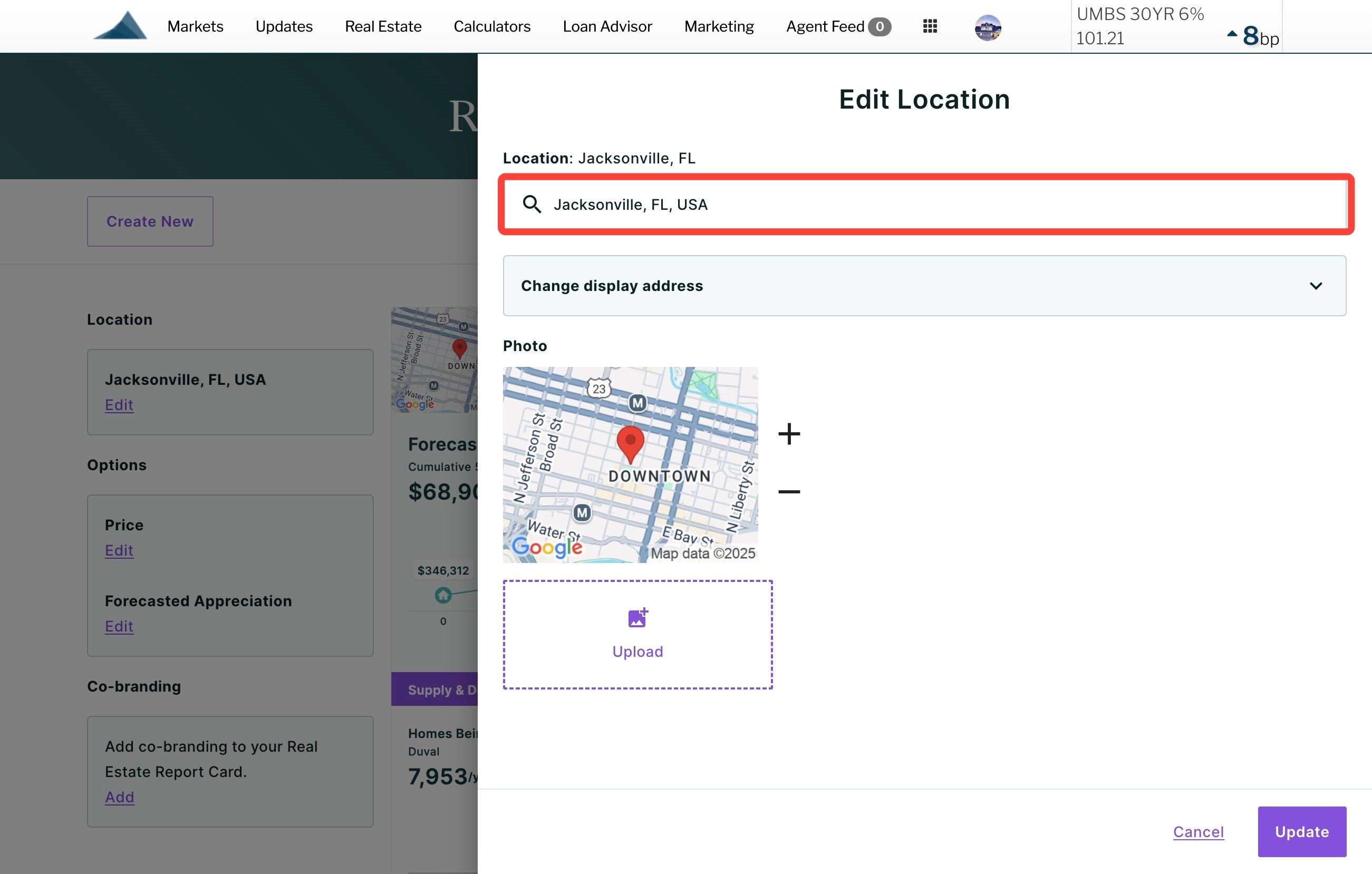The height and width of the screenshot is (874, 1372).
Task: Open the apps grid icon
Action: click(x=930, y=26)
